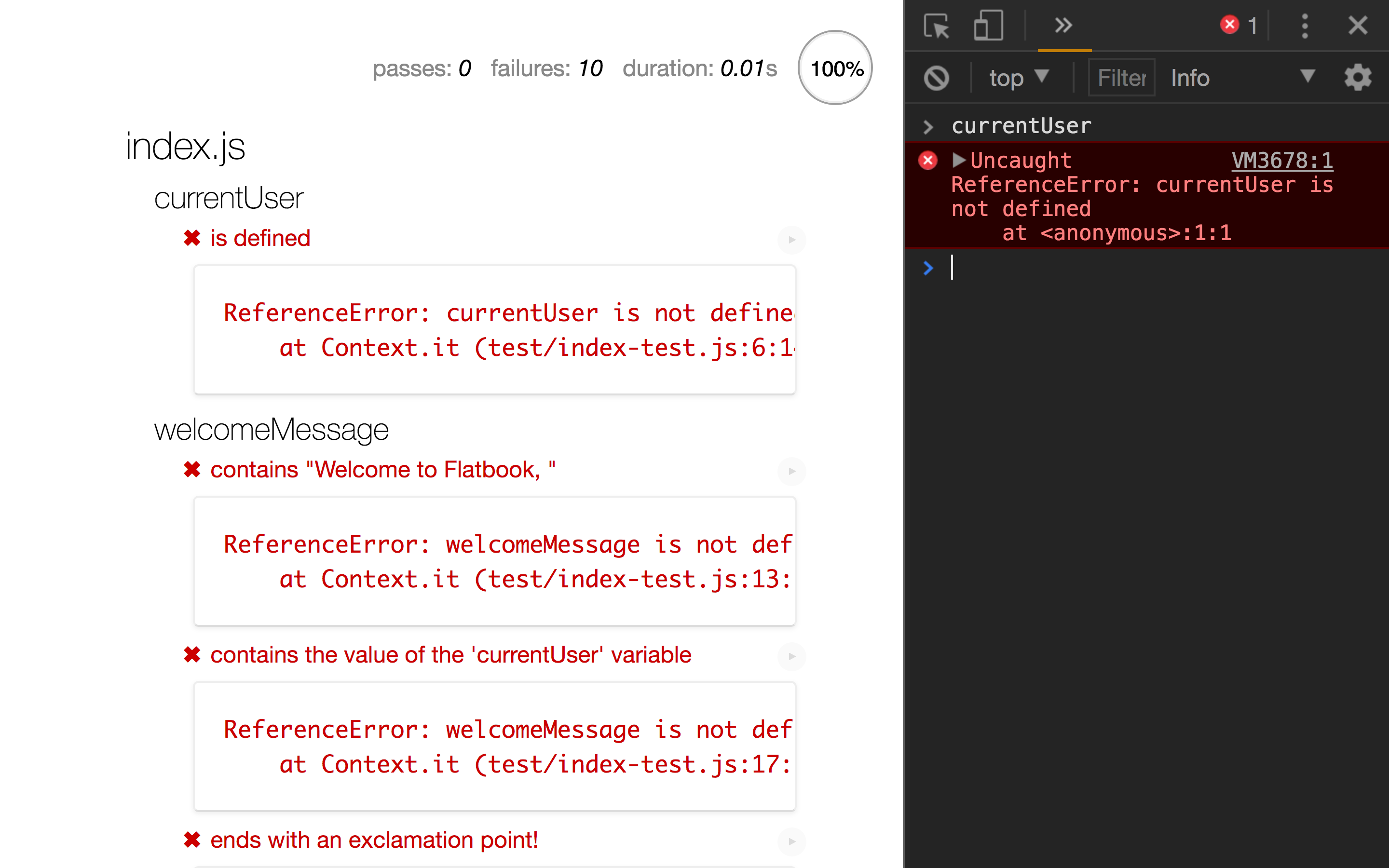Select the 'top' execution context dropdown
Viewport: 1389px width, 868px height.
pyautogui.click(x=1015, y=78)
